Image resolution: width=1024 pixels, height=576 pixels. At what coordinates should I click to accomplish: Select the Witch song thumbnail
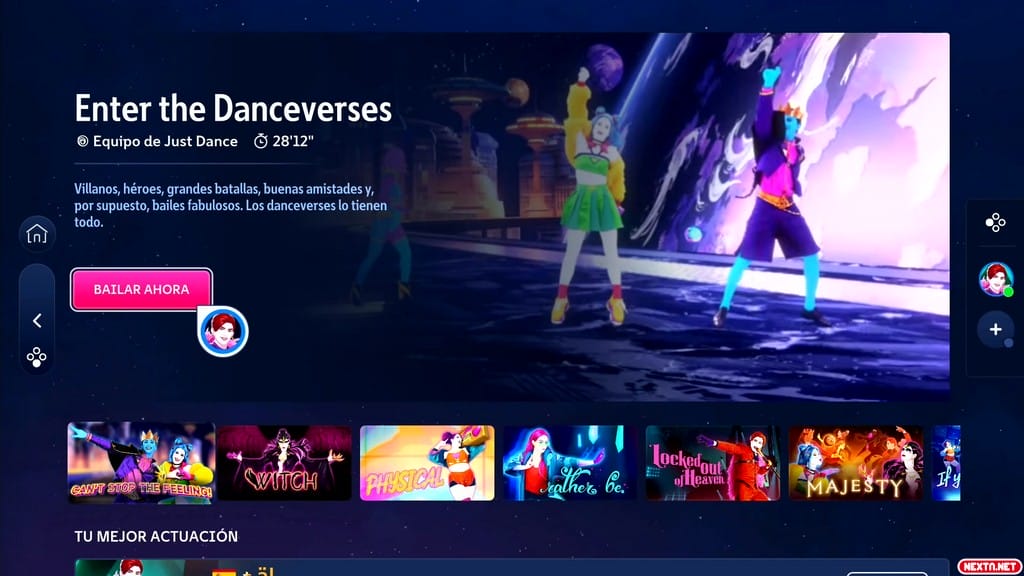(x=285, y=463)
